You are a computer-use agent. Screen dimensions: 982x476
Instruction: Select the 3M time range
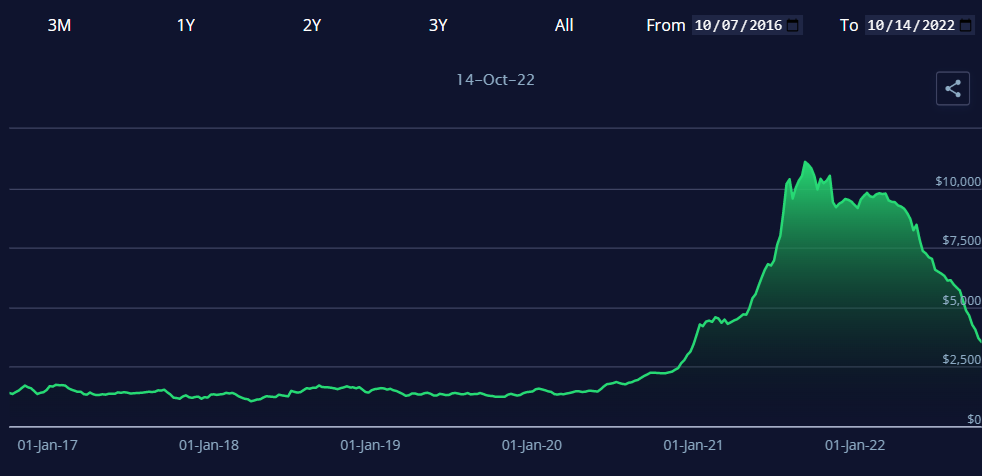click(x=59, y=26)
